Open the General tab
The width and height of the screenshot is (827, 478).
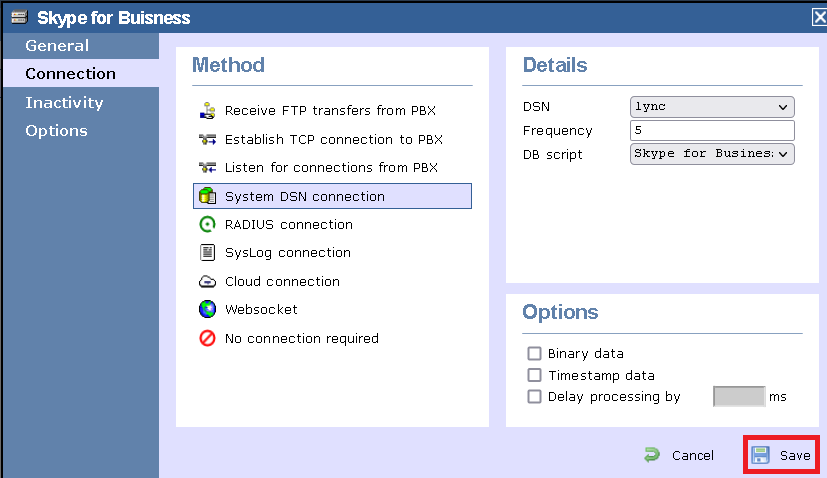81,45
